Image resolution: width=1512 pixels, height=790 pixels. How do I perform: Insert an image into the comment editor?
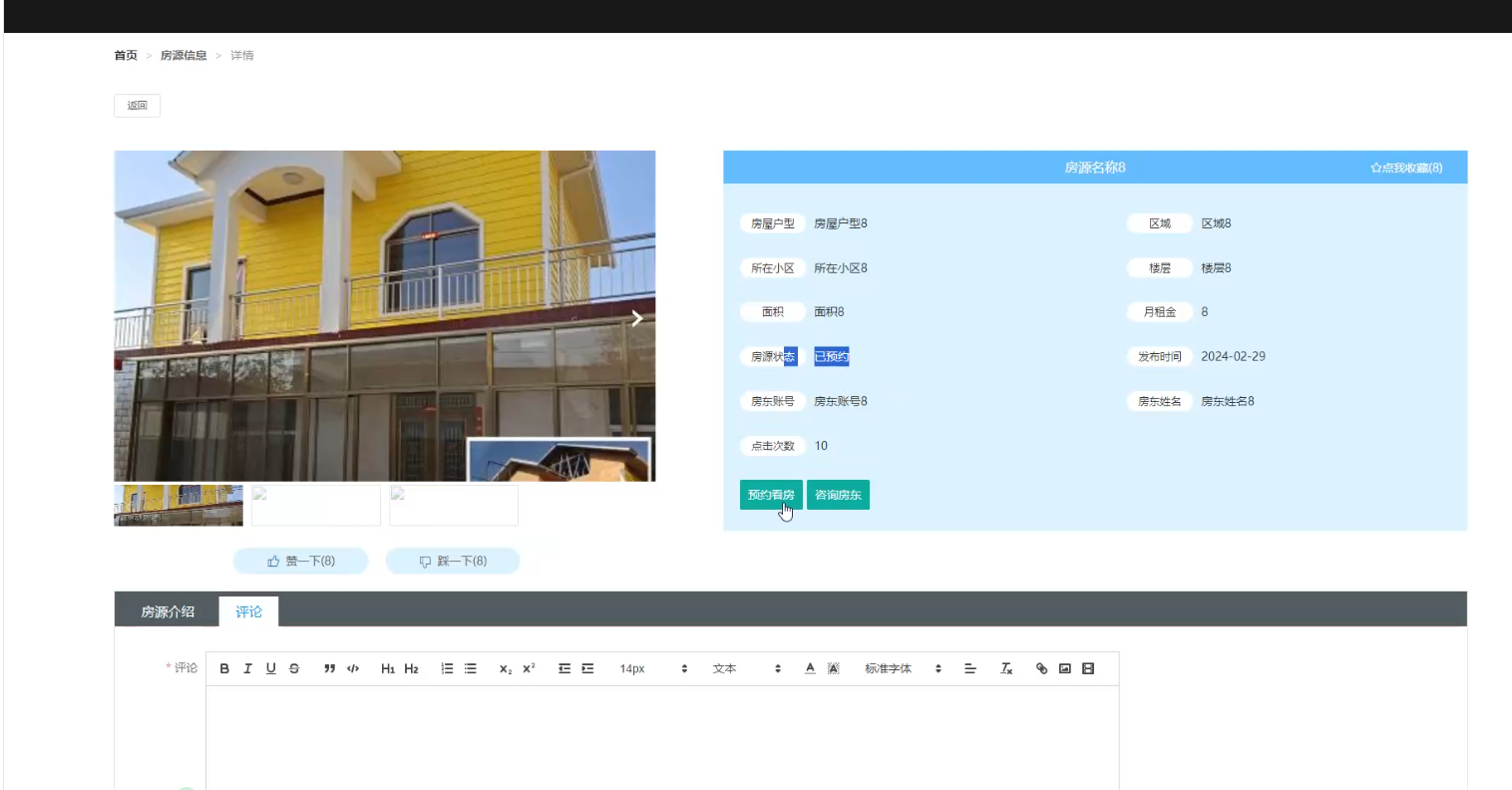point(1064,668)
